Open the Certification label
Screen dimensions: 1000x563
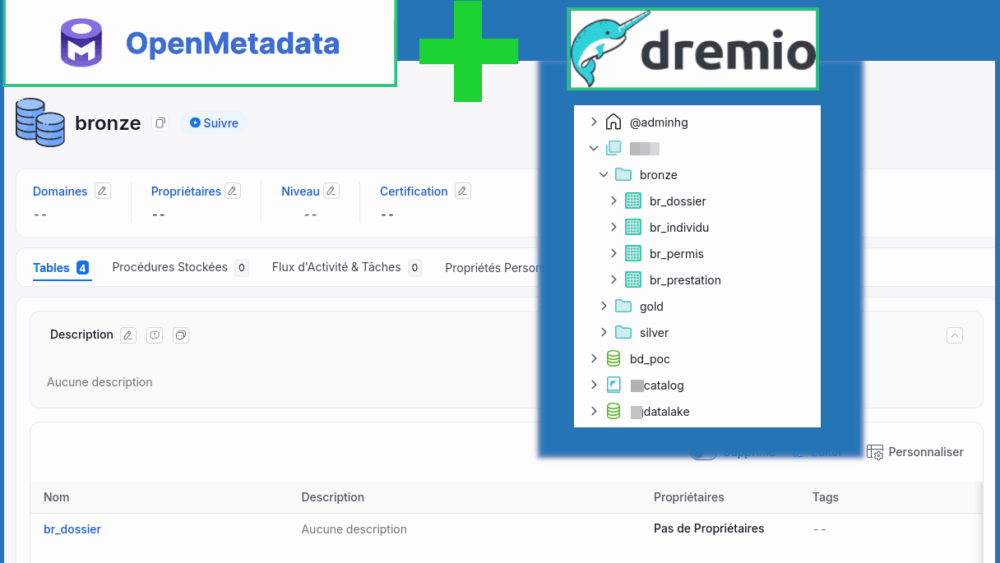(413, 191)
